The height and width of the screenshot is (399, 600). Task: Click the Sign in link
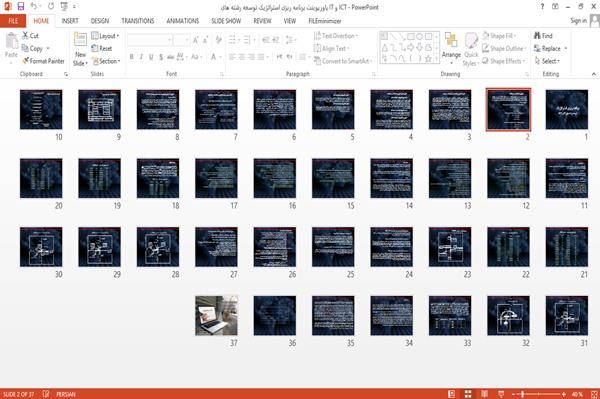578,21
